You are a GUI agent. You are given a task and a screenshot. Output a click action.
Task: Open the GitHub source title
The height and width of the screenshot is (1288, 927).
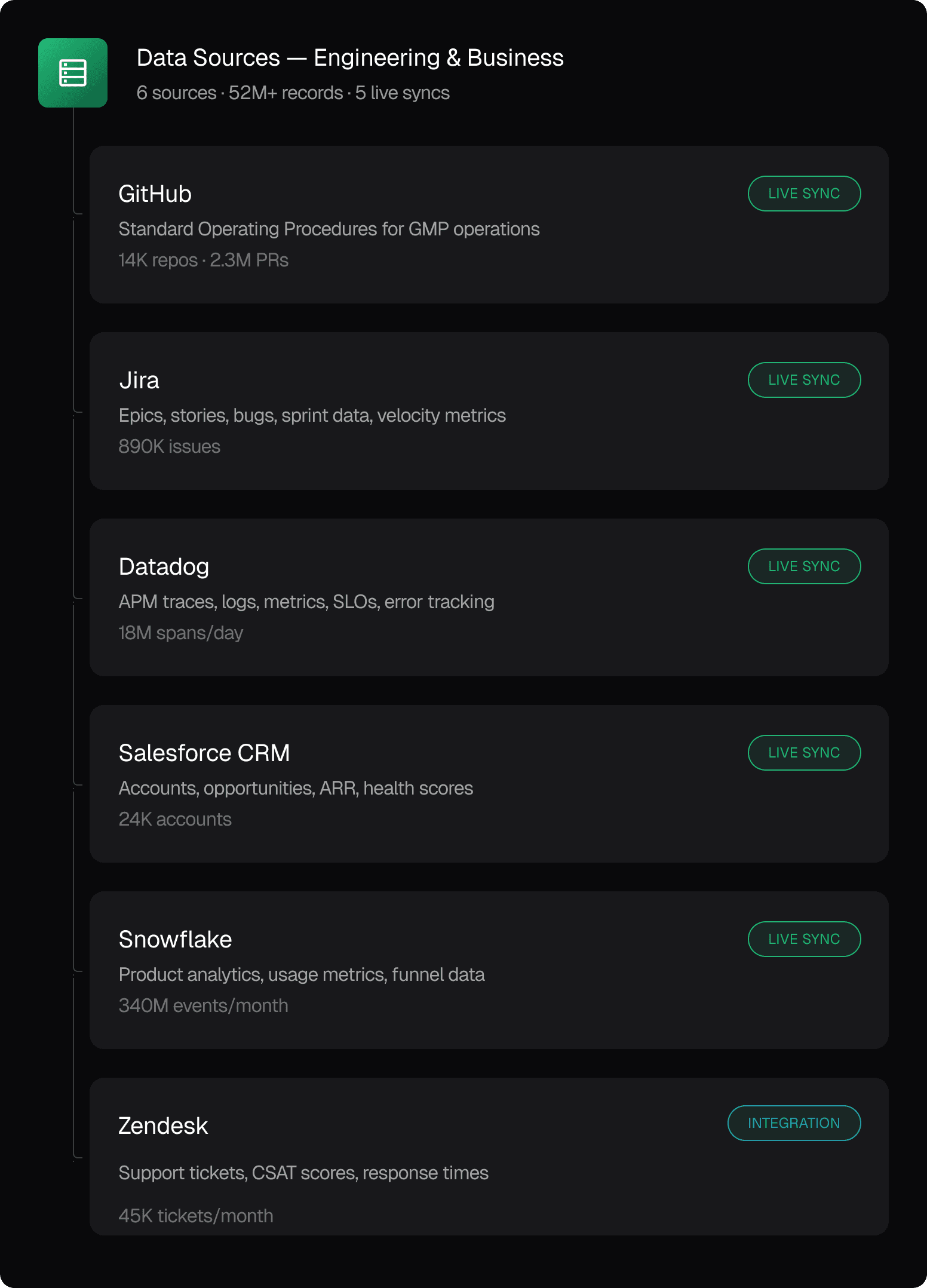pos(155,194)
